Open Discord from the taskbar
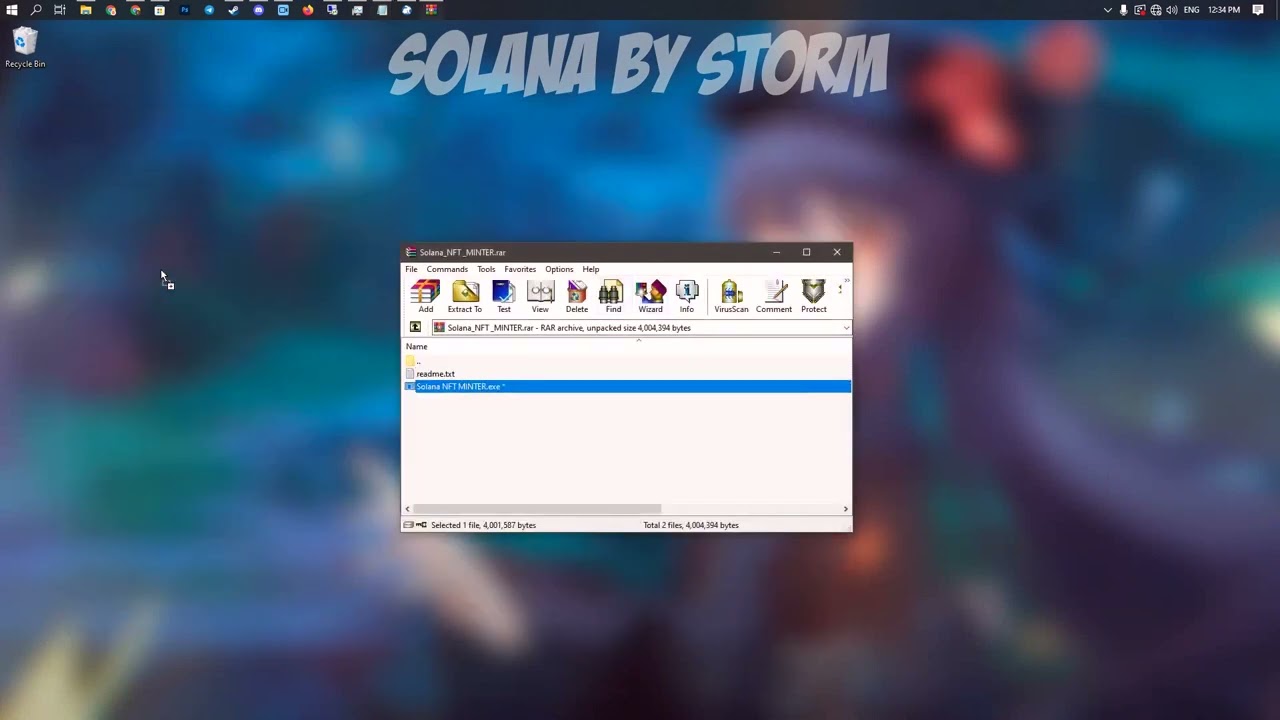 [x=258, y=10]
